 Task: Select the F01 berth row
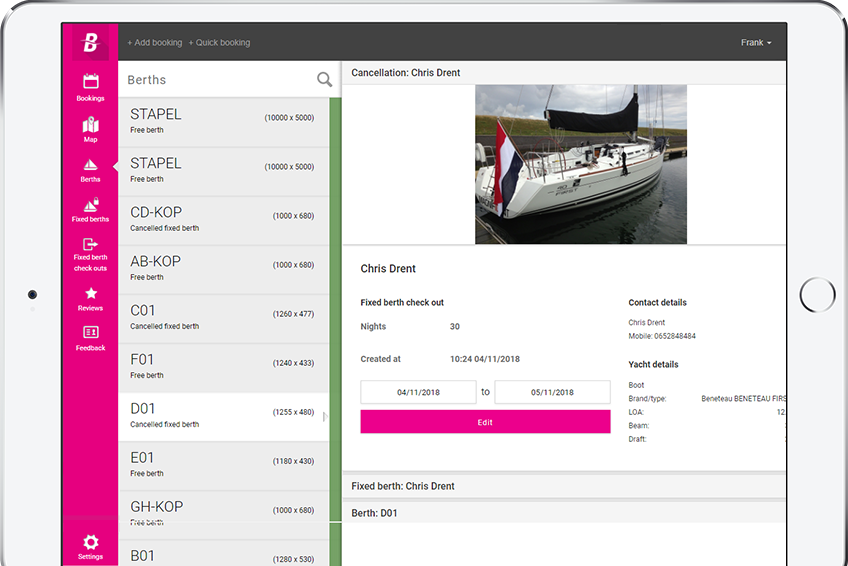point(223,368)
